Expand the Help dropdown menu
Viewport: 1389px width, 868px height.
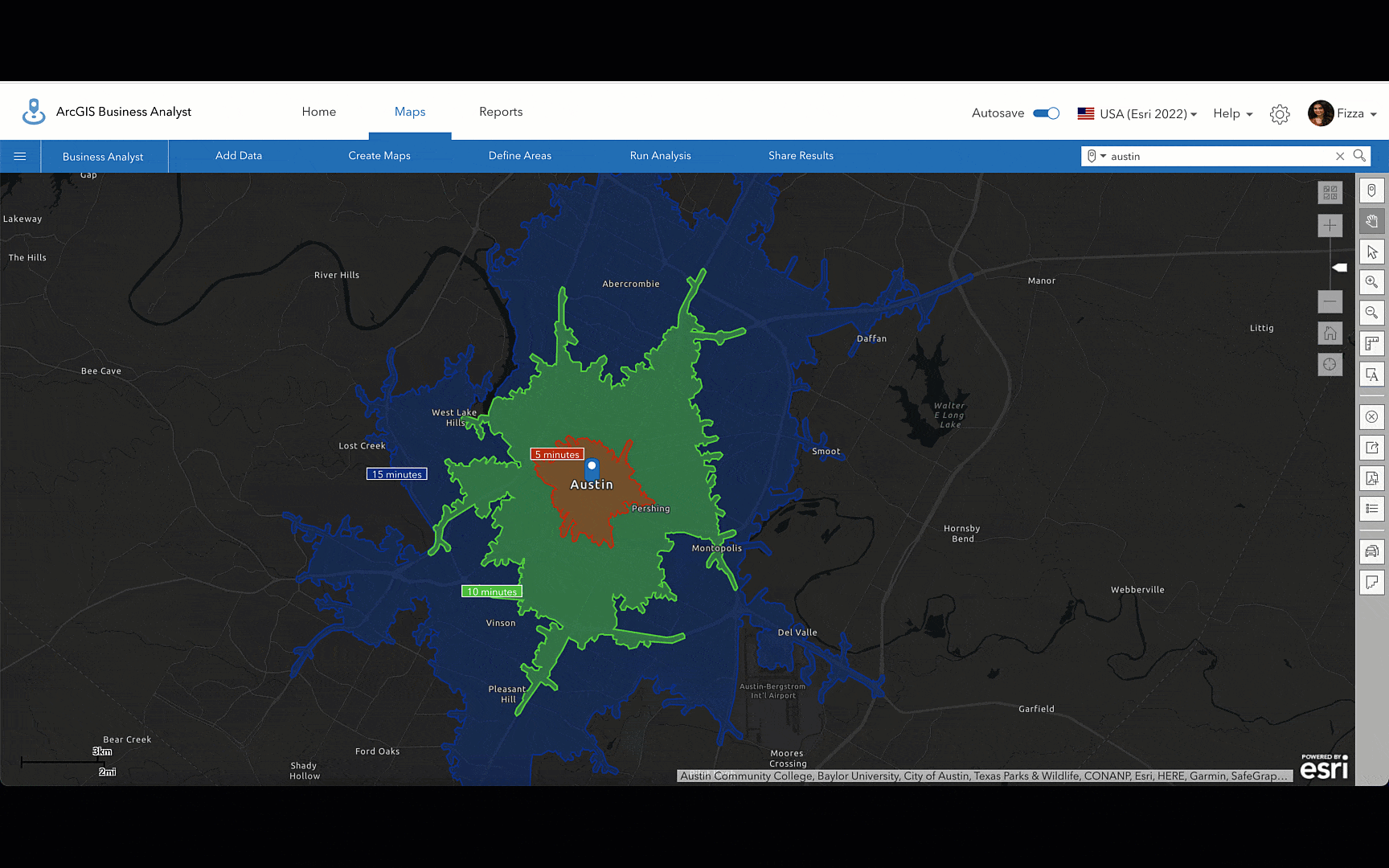pos(1233,114)
